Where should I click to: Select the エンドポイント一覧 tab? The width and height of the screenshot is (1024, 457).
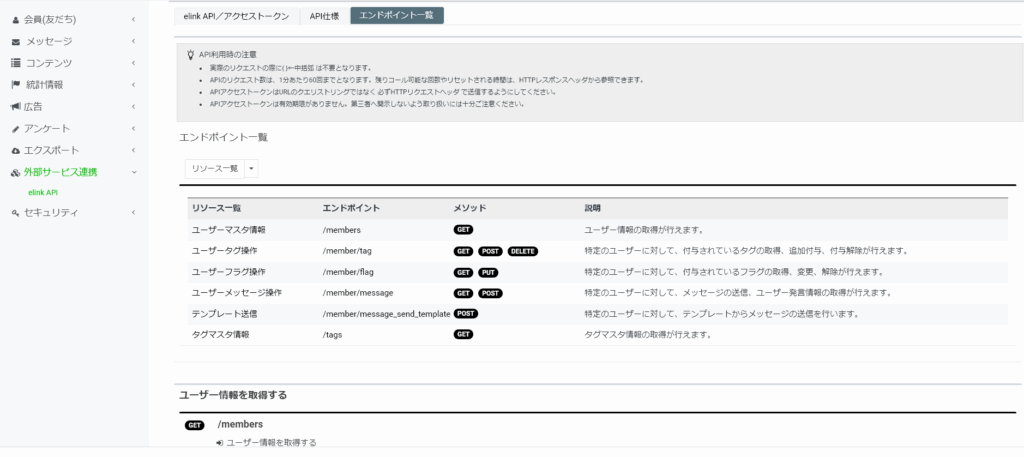(397, 16)
